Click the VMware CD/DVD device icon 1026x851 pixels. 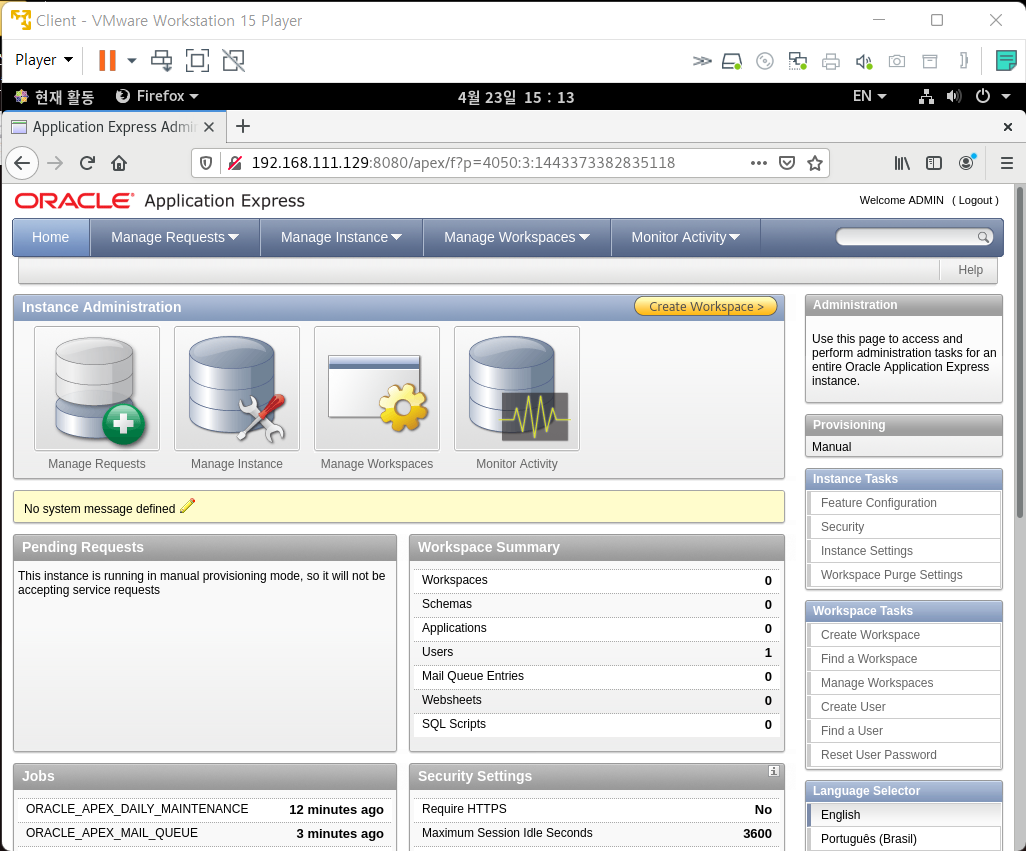764,61
